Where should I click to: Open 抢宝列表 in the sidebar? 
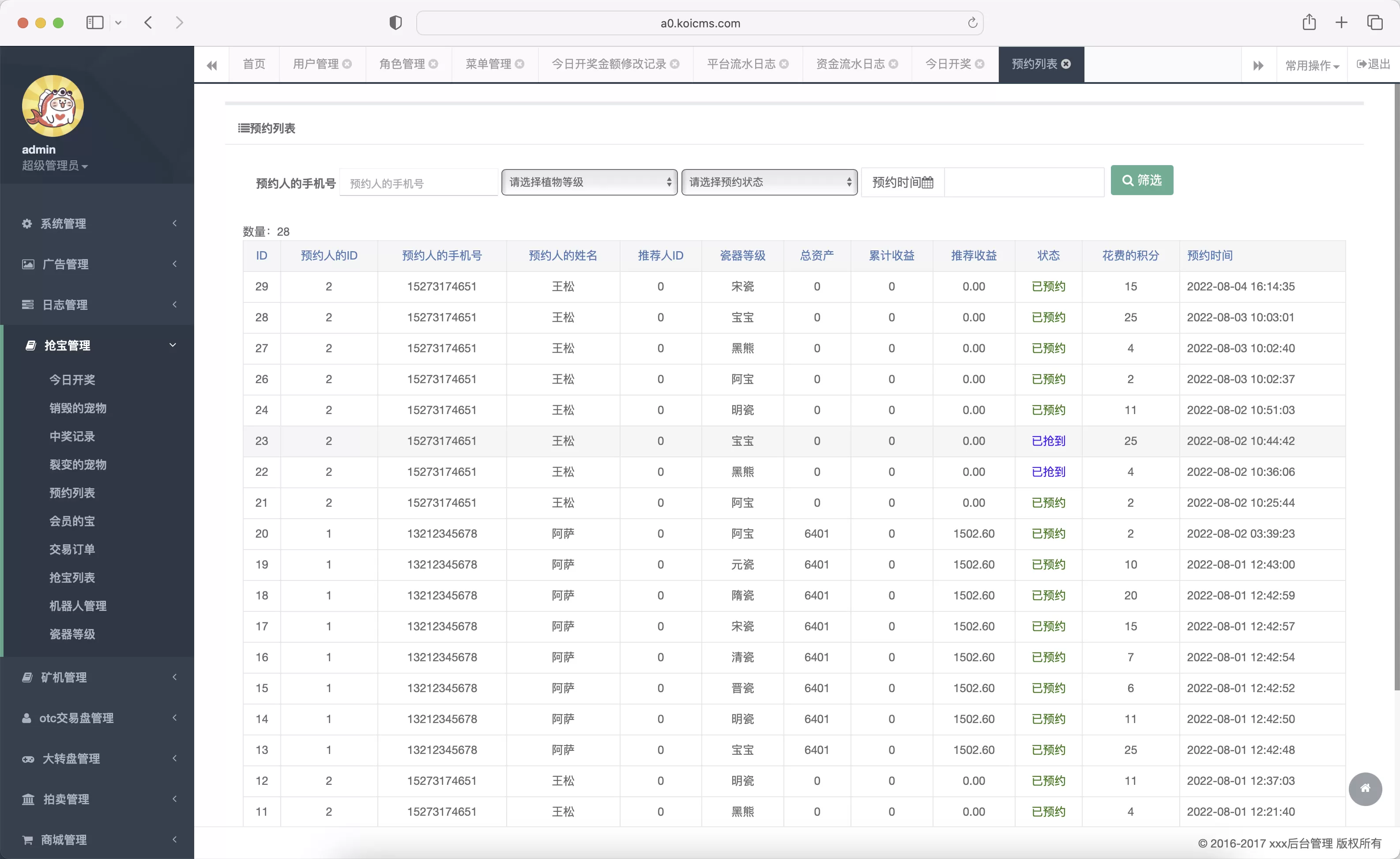[72, 578]
